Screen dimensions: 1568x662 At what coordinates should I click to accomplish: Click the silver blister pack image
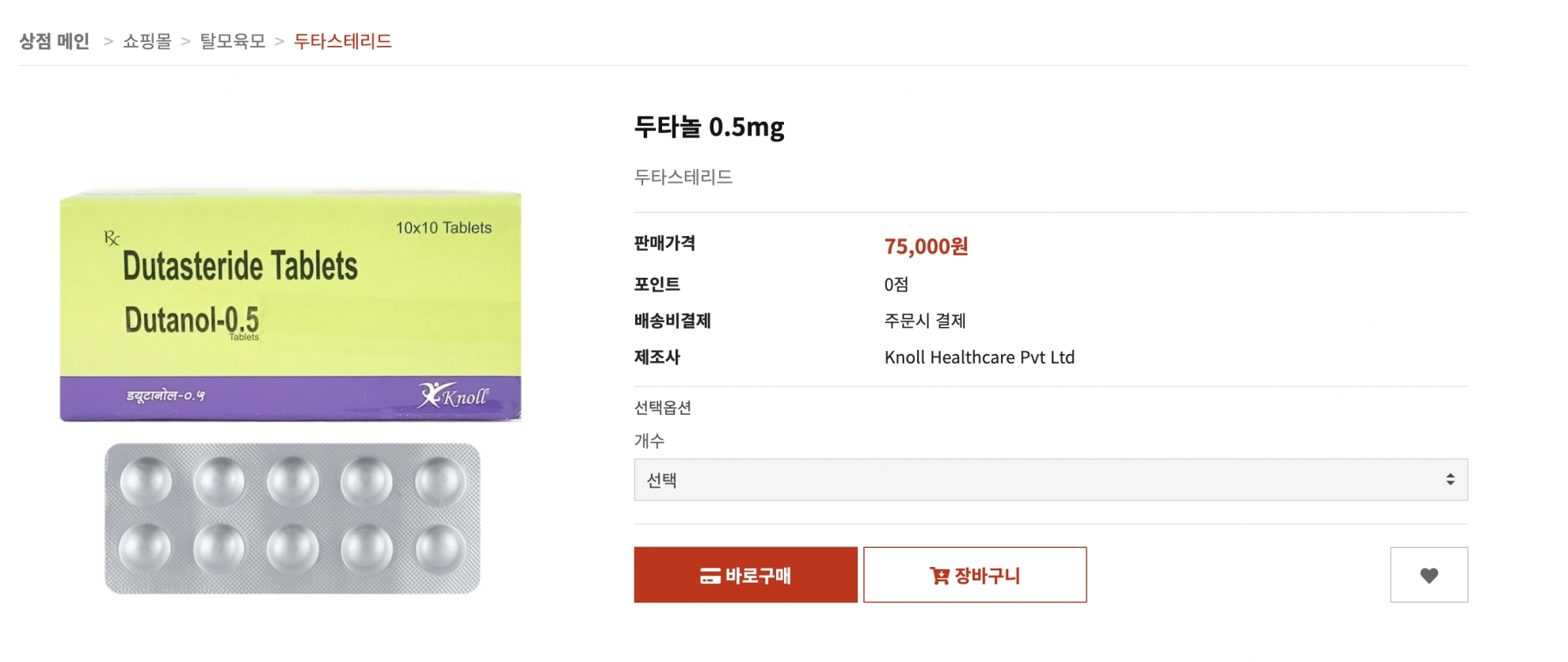point(292,519)
